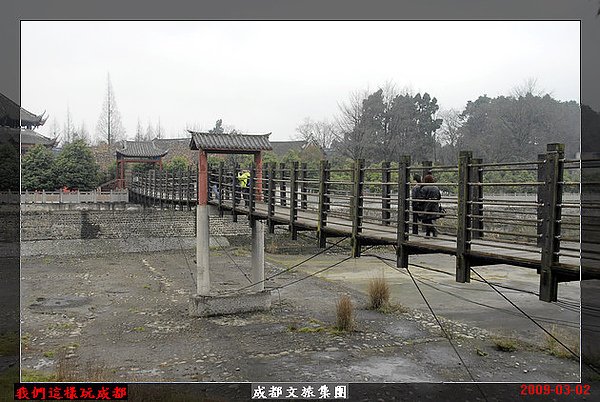
Task: Click the red caption text 我們這樣玩成都
Action: [71, 392]
